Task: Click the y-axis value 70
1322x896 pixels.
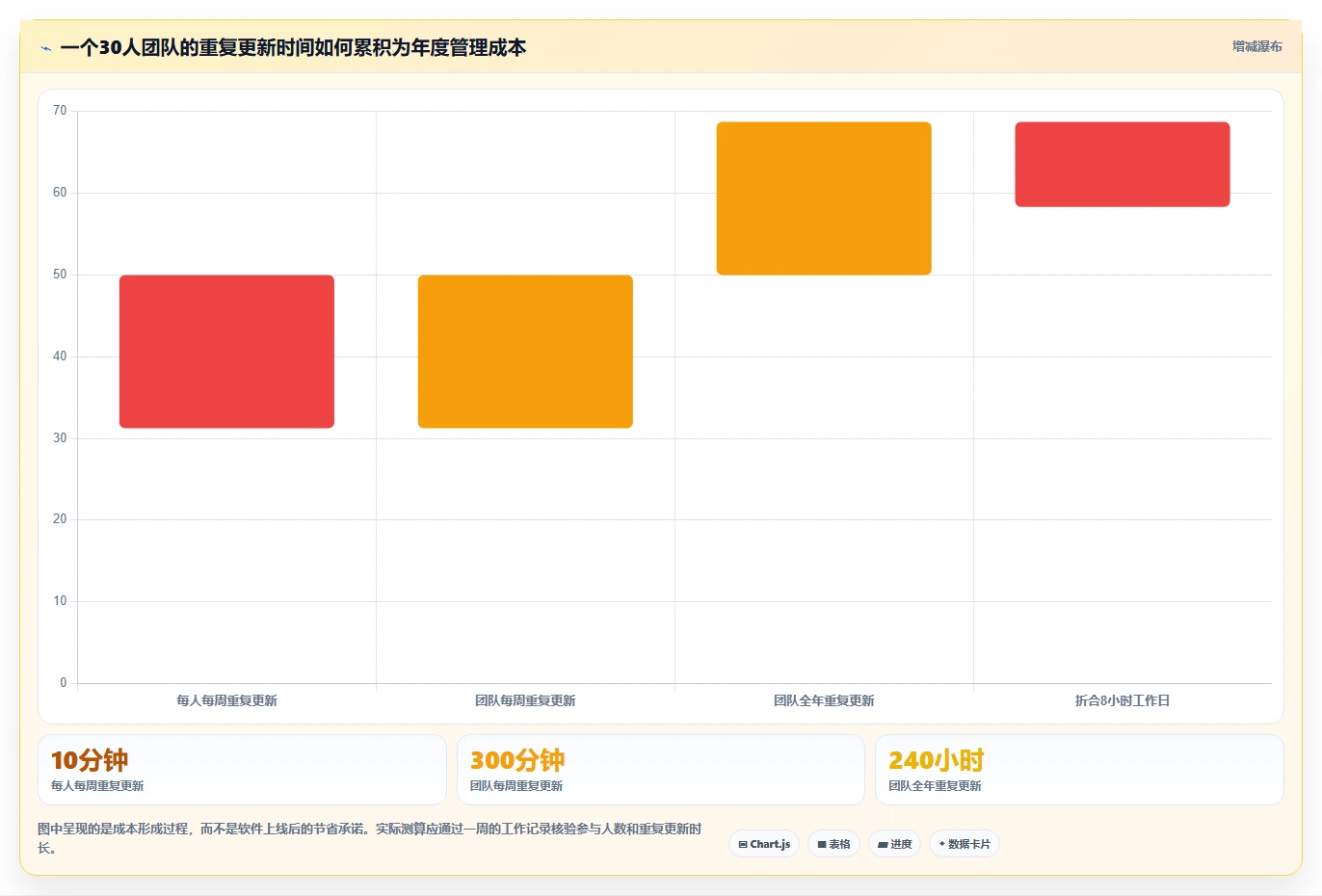Action: [x=60, y=111]
